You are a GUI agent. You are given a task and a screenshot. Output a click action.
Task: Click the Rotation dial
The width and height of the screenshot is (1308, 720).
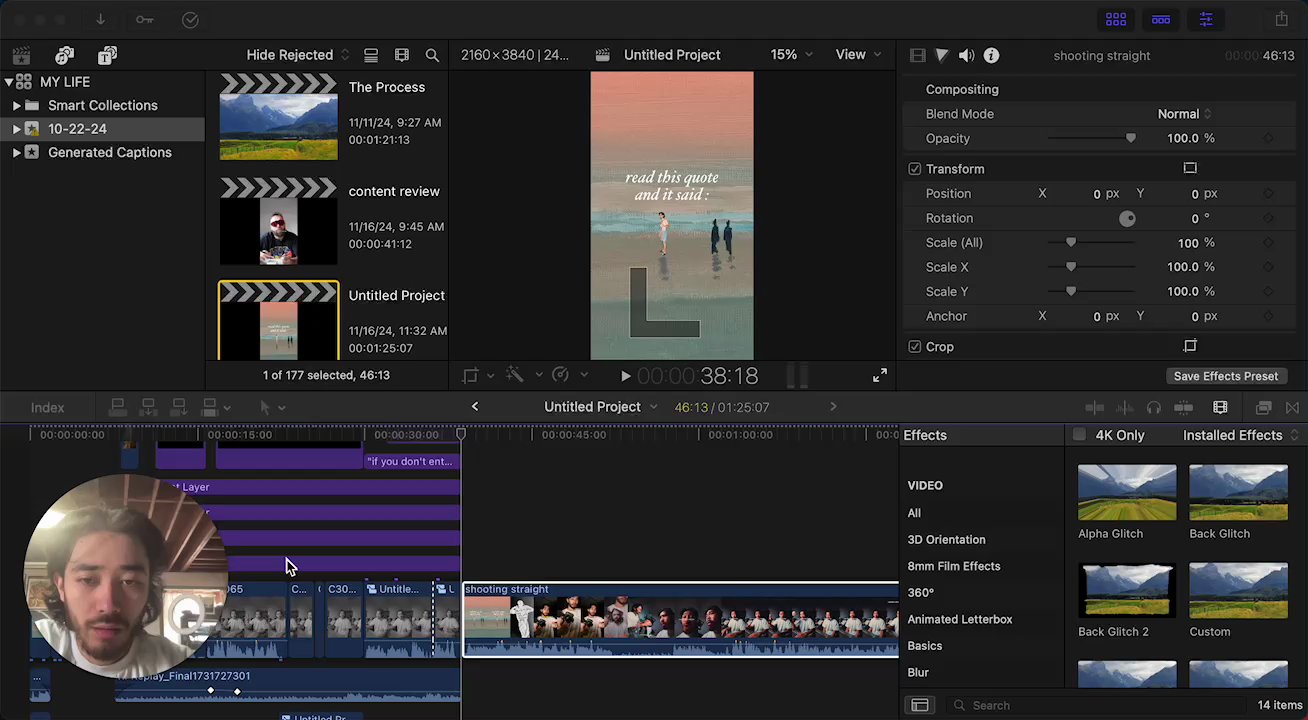[x=1127, y=218]
